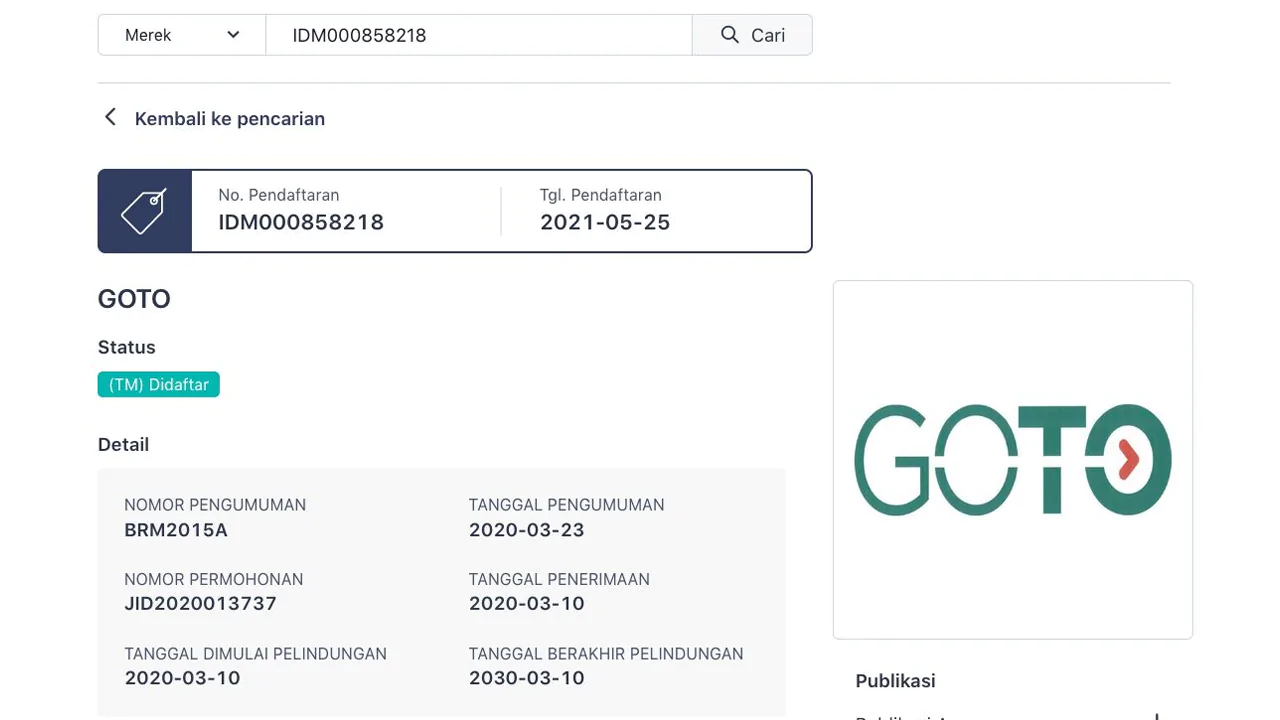
Task: Click the (TM) Didaftar status badge
Action: click(158, 384)
